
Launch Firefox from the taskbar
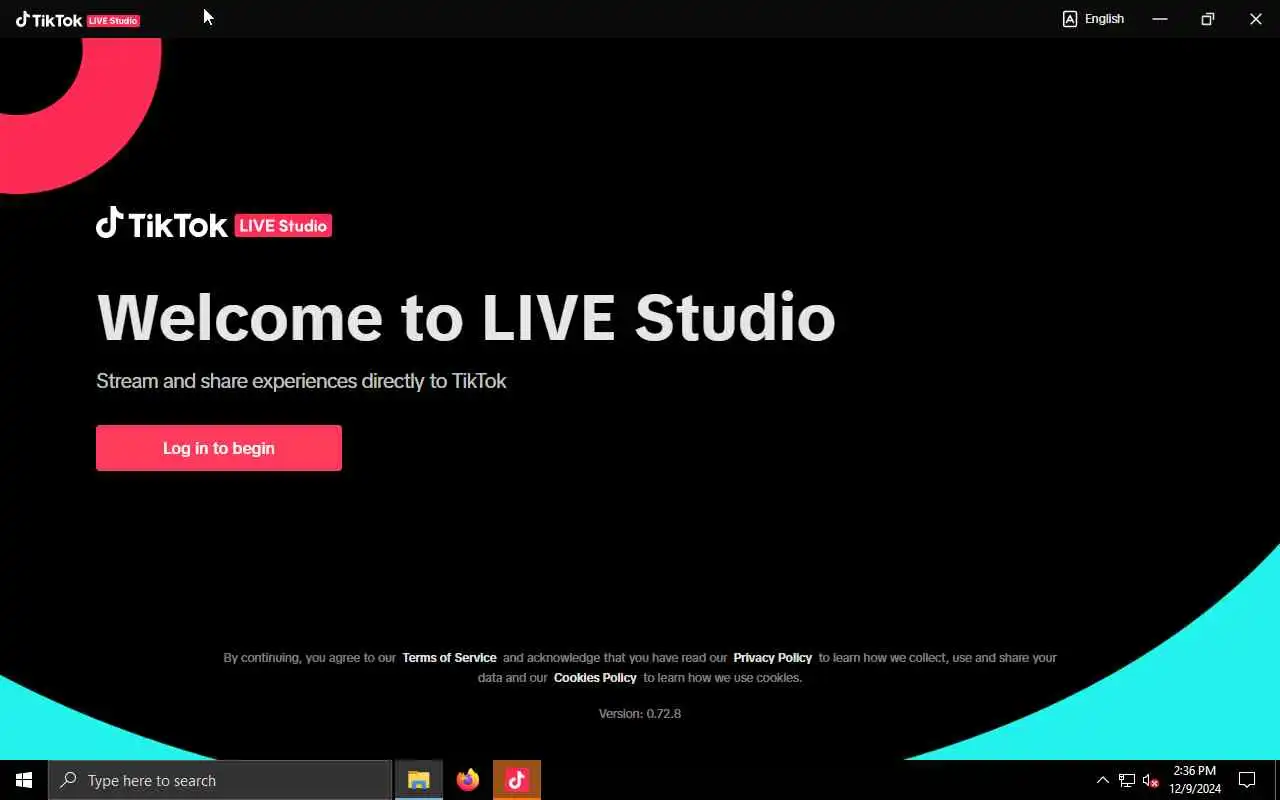[467, 780]
